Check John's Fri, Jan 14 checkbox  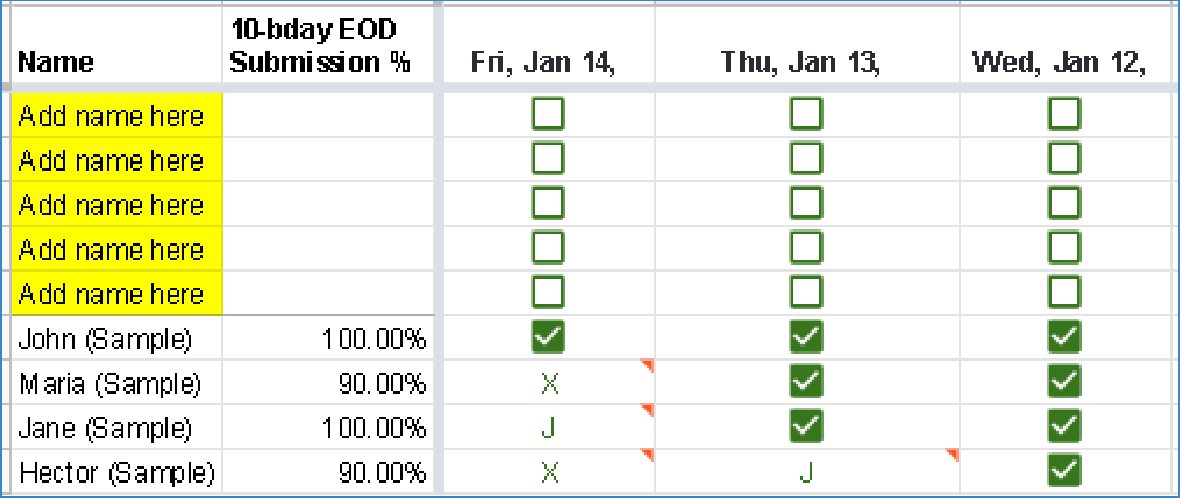click(548, 338)
